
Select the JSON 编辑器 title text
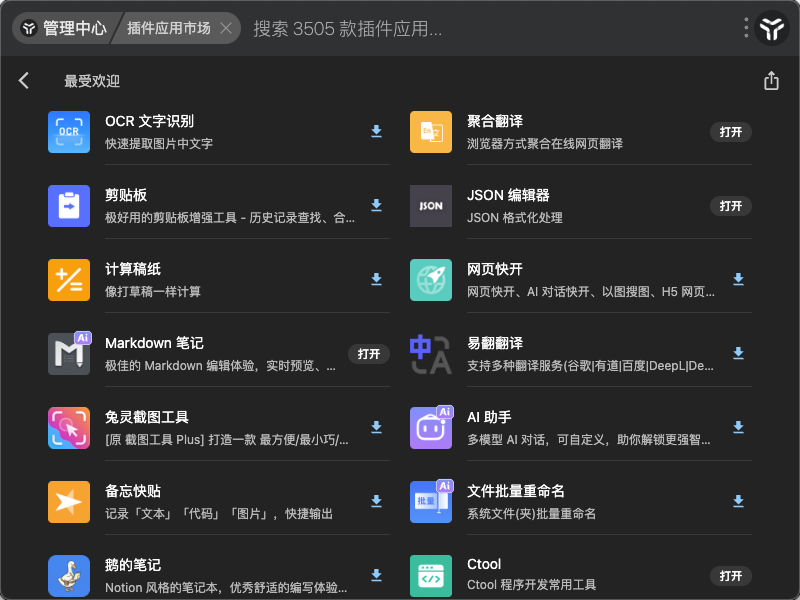[x=508, y=195]
